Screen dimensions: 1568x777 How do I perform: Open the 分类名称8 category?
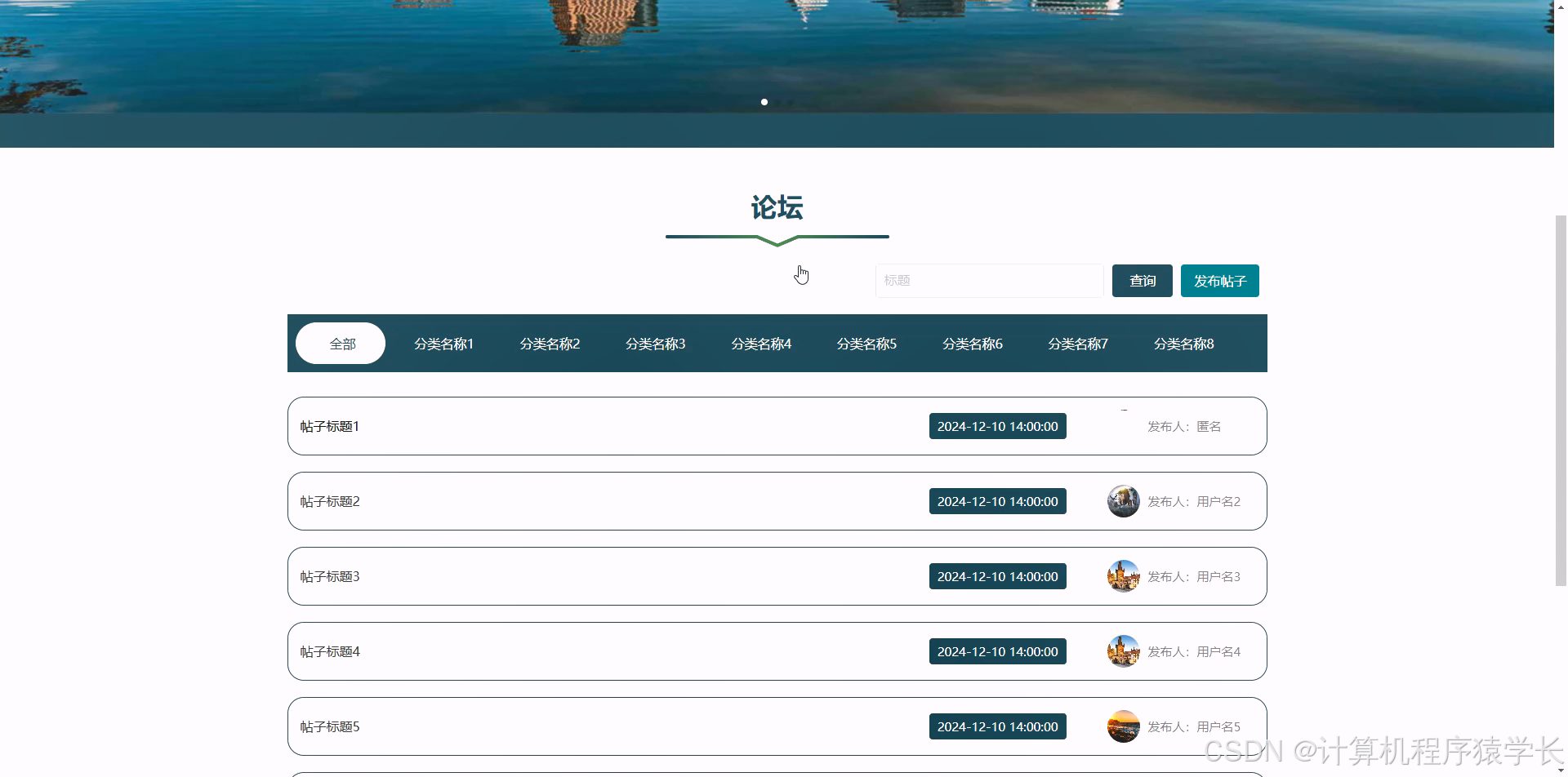tap(1183, 343)
